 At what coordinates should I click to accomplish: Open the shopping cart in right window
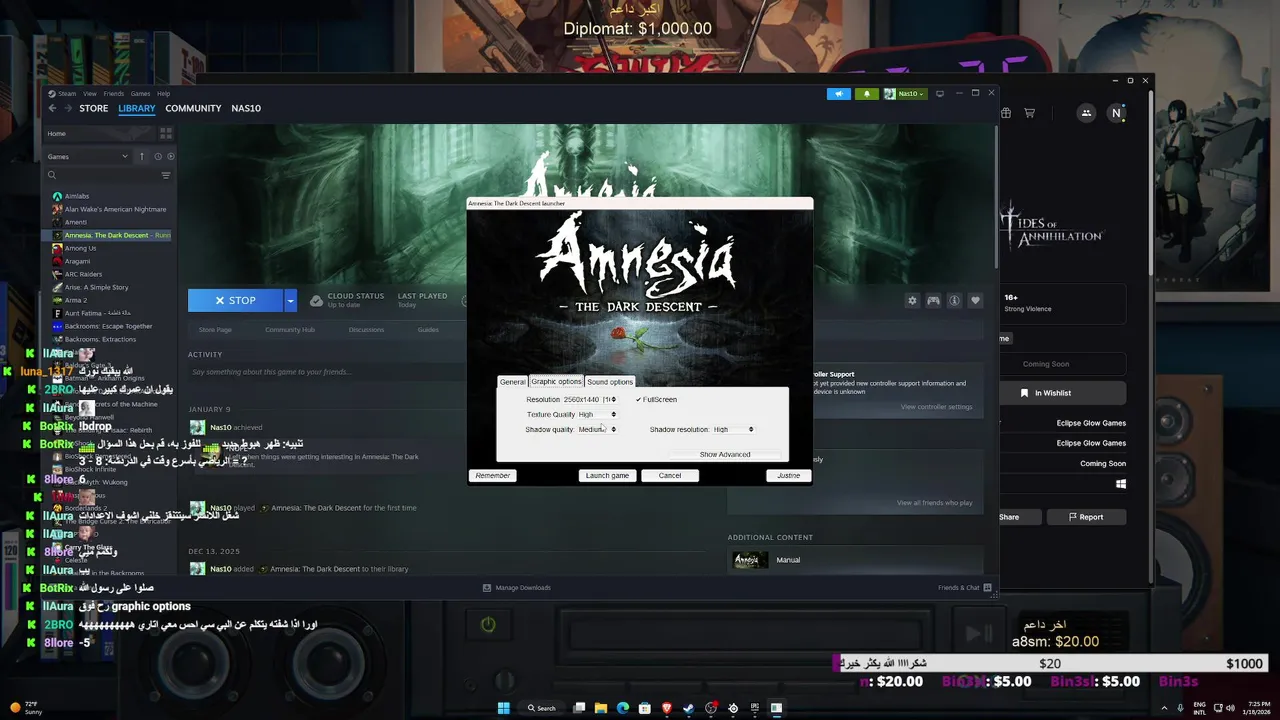coord(1029,113)
